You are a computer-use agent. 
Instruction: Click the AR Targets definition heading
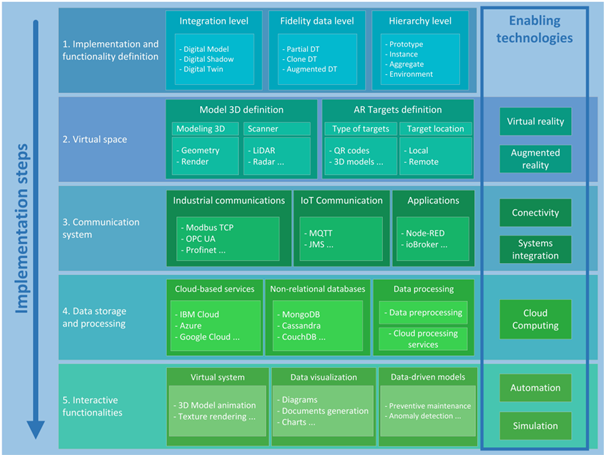pyautogui.click(x=398, y=110)
